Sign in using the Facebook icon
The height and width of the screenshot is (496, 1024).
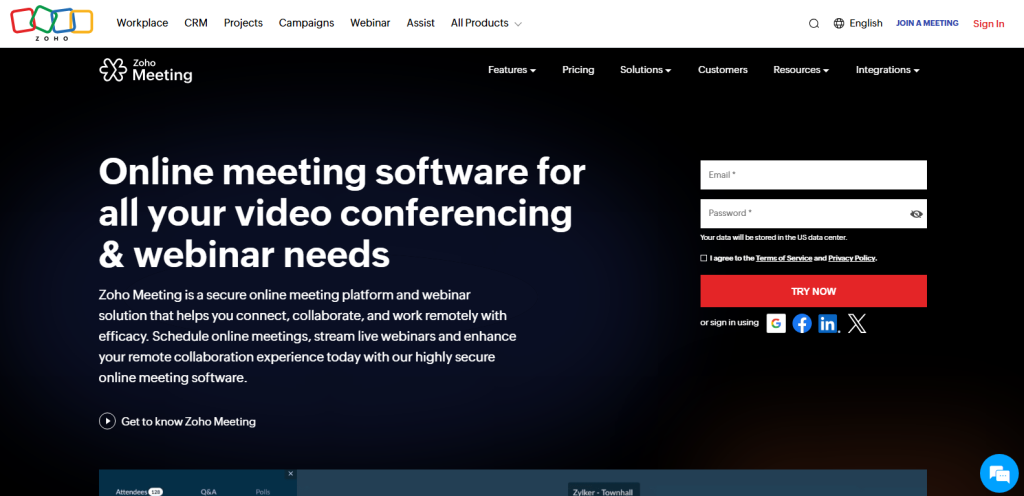(x=802, y=323)
